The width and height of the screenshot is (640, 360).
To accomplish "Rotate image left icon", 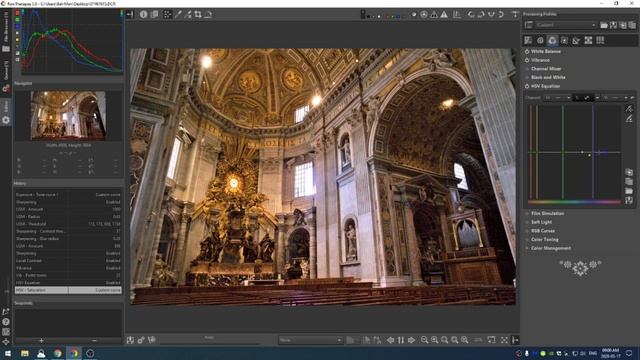I will tap(471, 14).
